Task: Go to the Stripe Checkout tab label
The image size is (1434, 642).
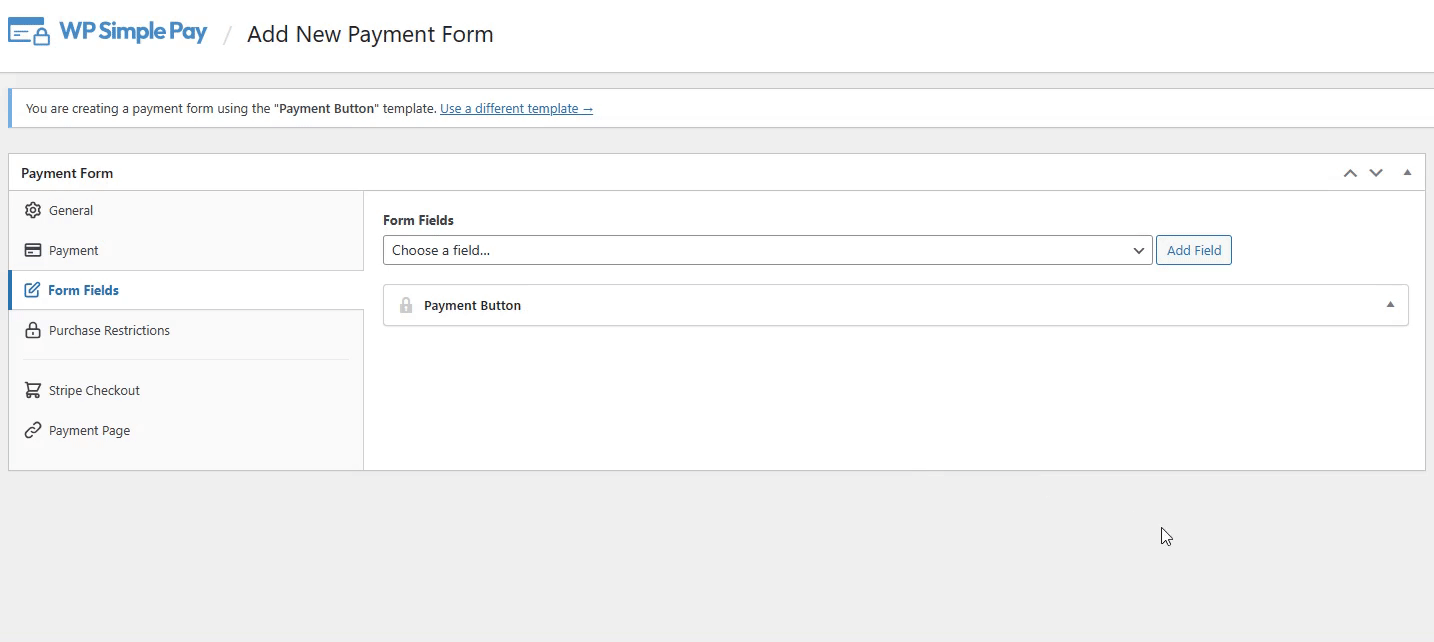Action: [x=94, y=391]
